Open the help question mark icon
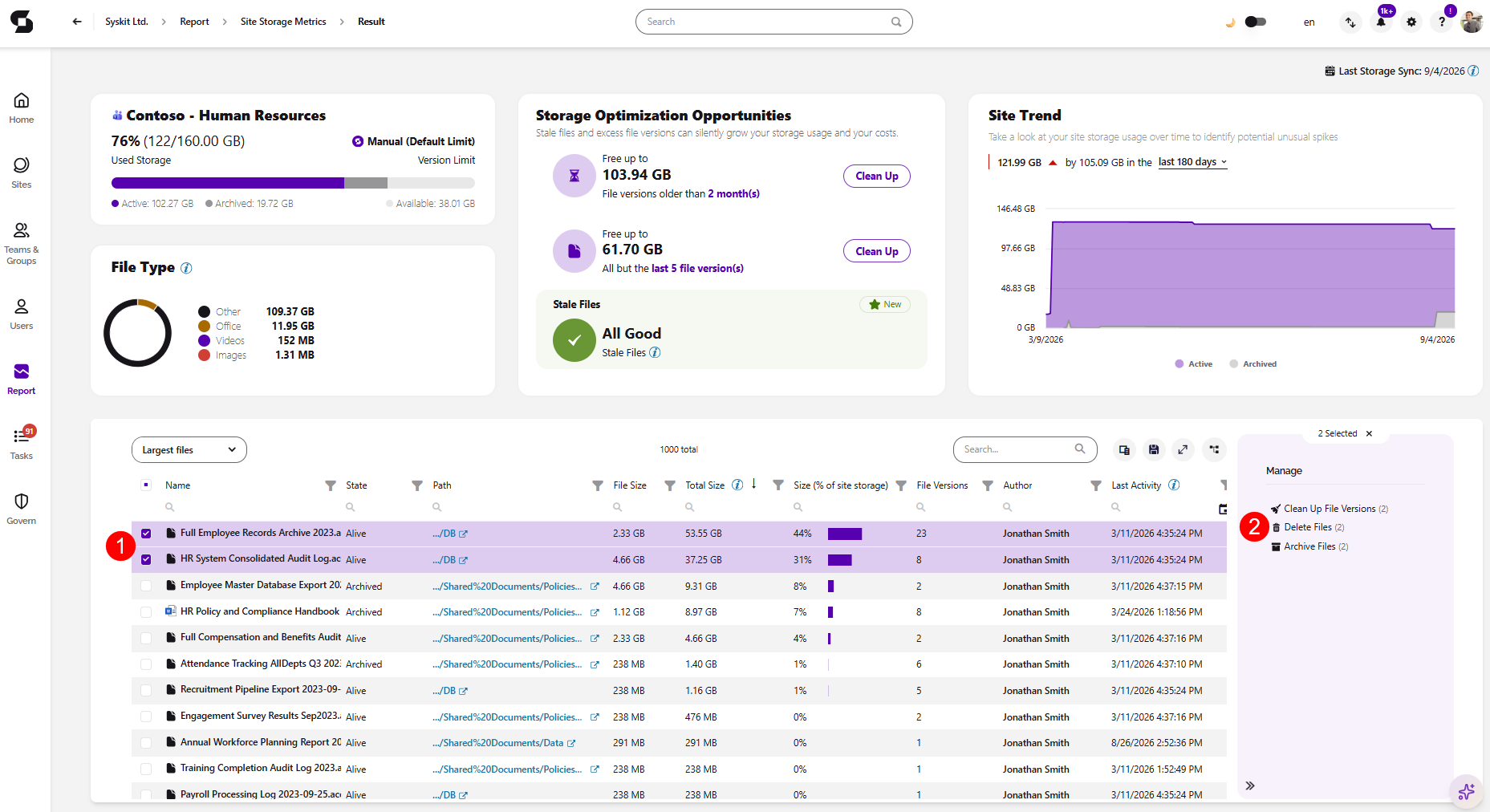1490x812 pixels. [1442, 22]
